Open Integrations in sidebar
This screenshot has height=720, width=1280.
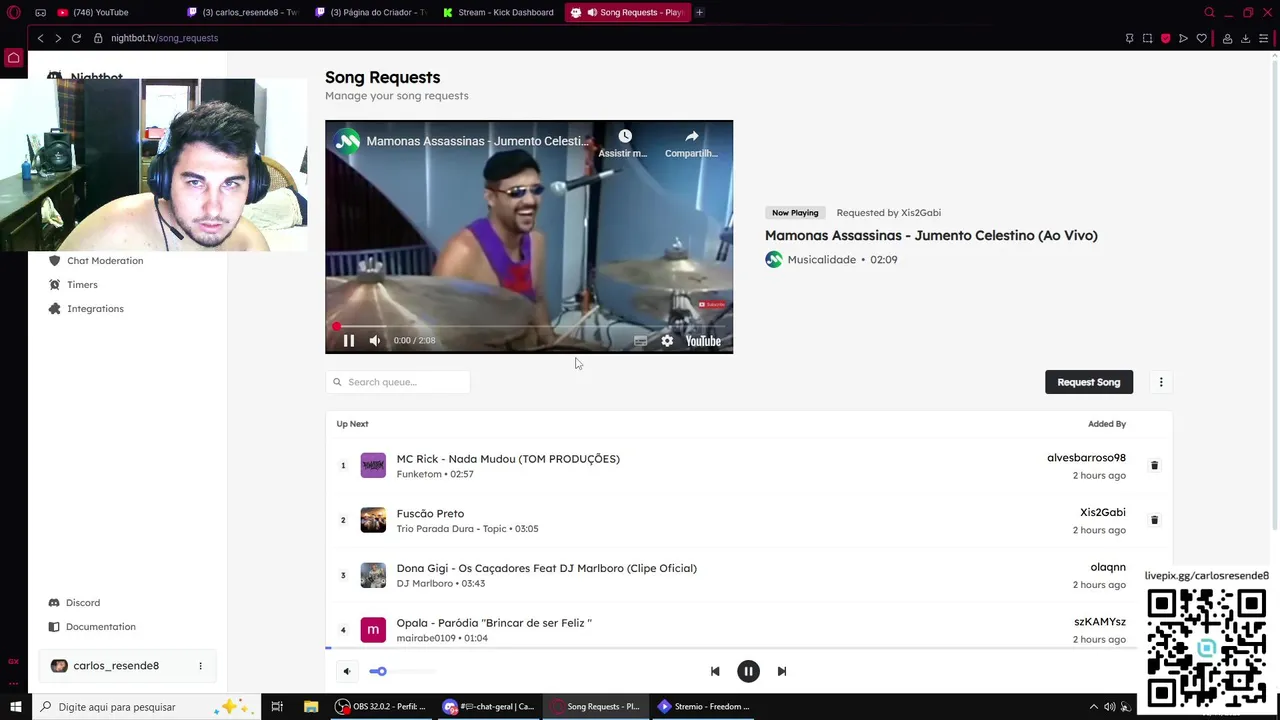click(x=95, y=309)
